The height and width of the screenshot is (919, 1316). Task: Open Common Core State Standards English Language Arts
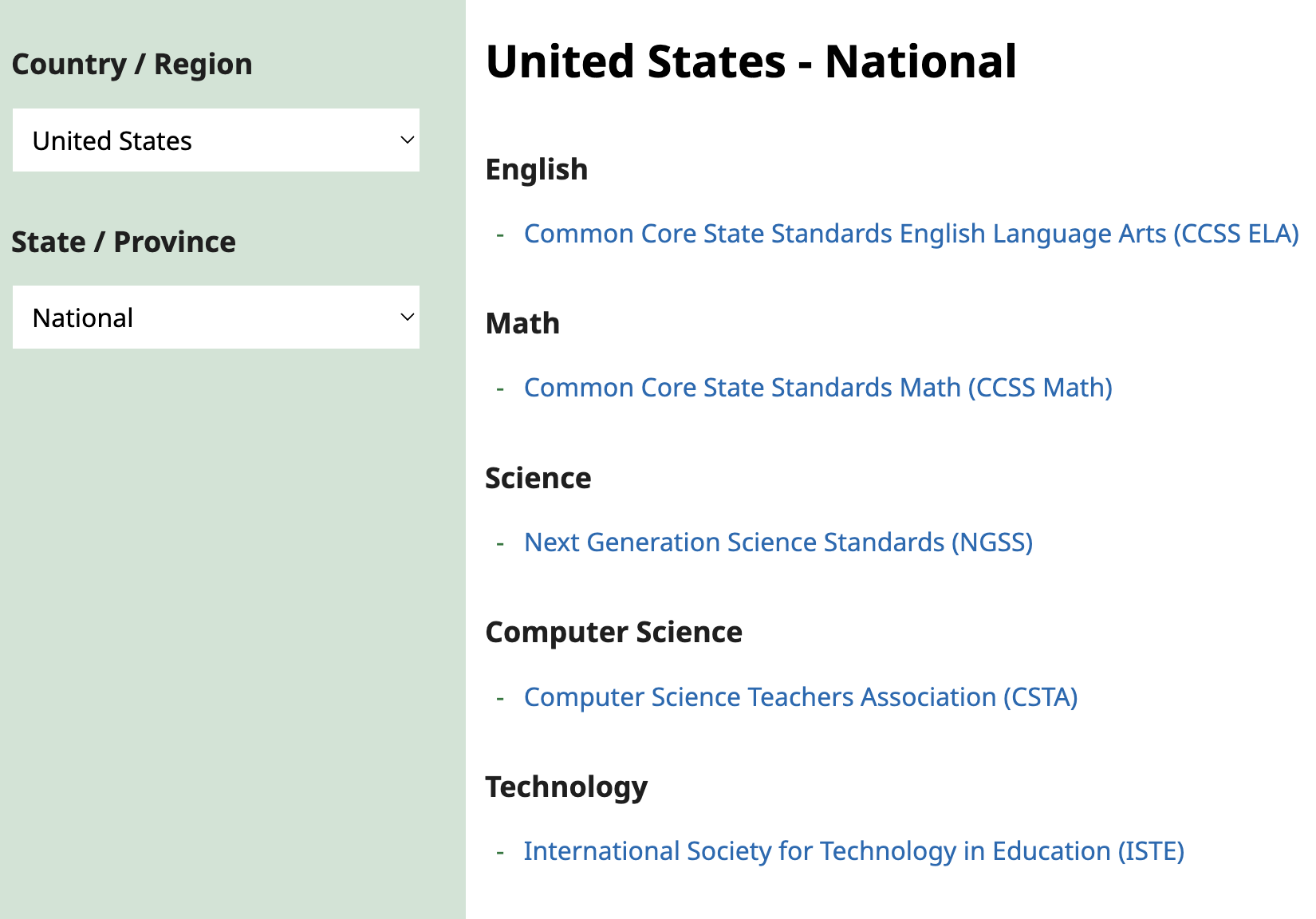click(x=911, y=234)
